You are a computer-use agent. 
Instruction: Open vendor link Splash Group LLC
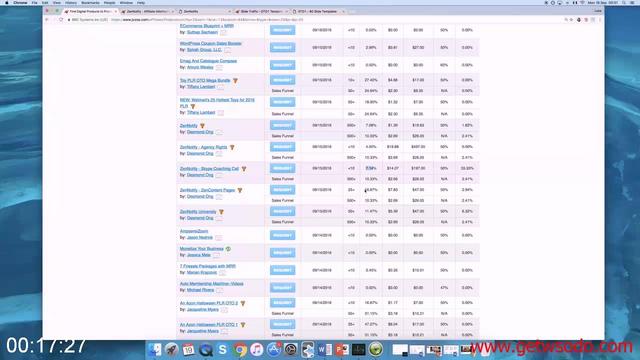[x=204, y=50]
